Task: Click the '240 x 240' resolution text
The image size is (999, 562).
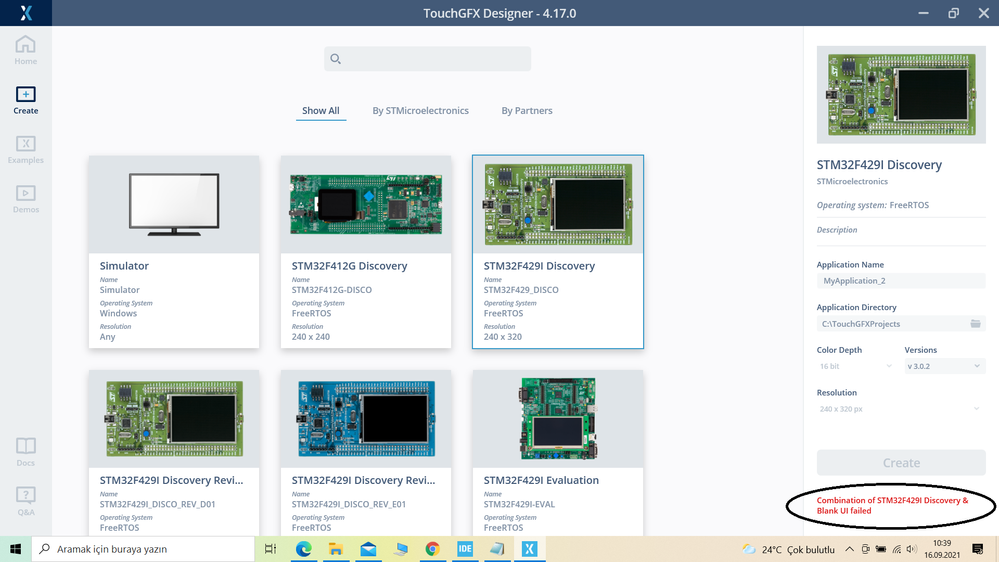Action: coord(311,336)
